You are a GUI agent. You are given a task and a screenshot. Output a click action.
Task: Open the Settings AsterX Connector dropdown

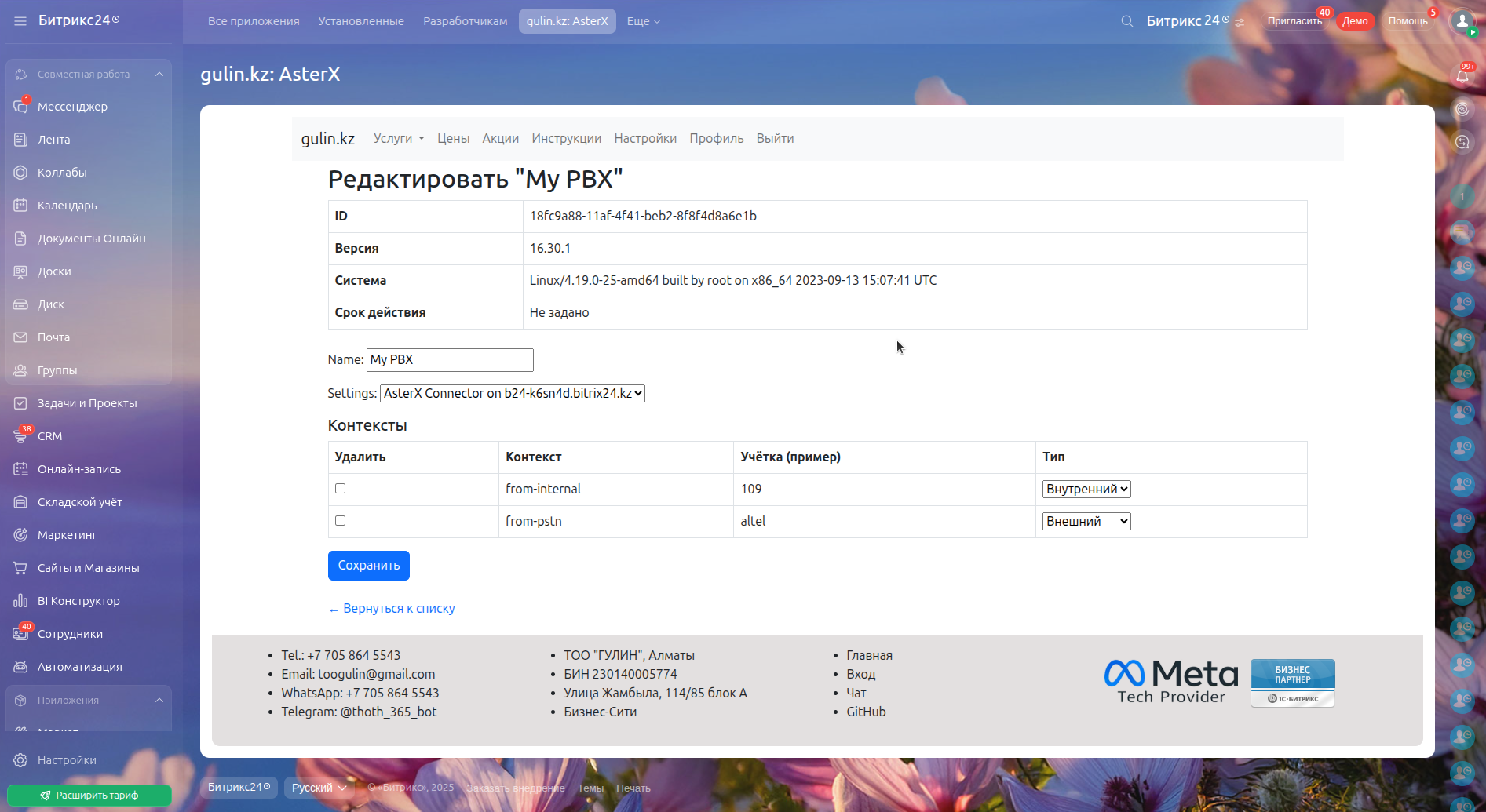click(512, 394)
